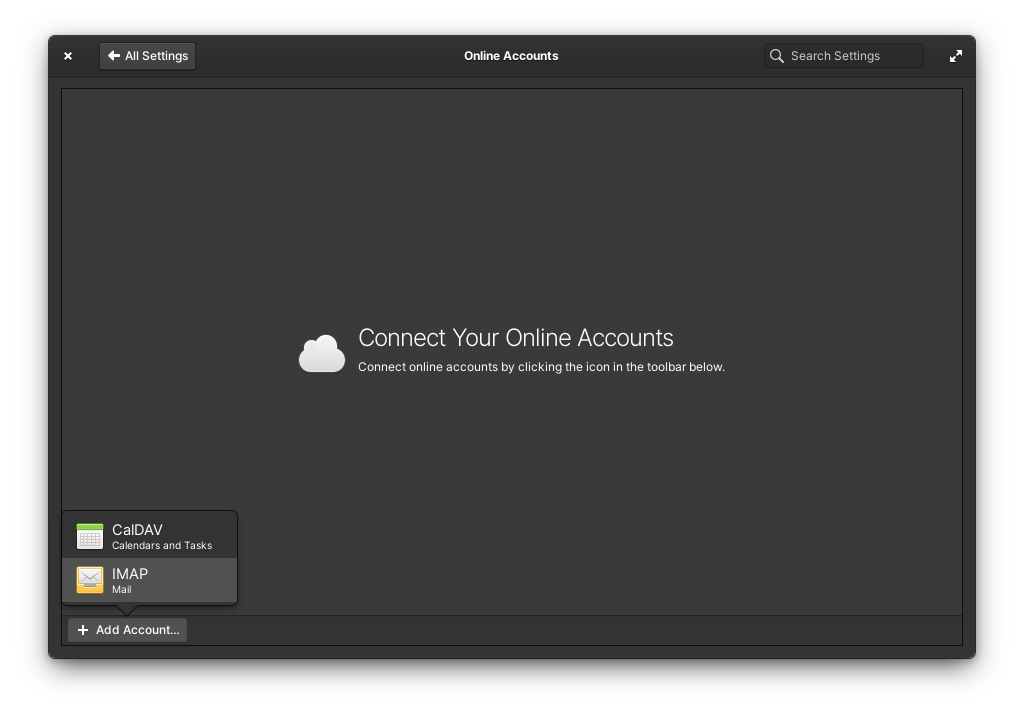The height and width of the screenshot is (720, 1024).
Task: Return to All Settings
Action: (147, 56)
